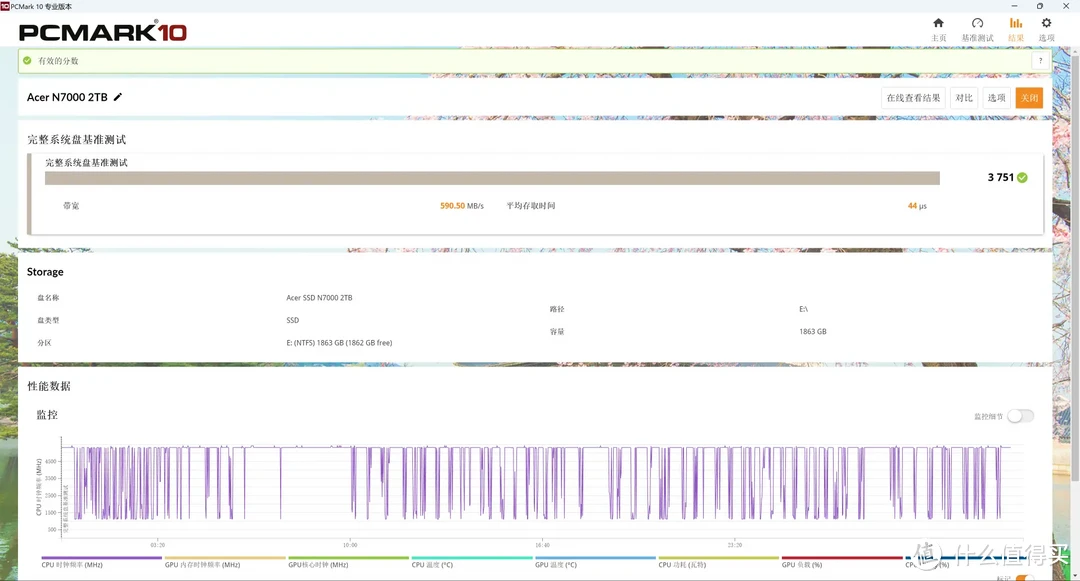This screenshot has height=581, width=1080.
Task: Click the 性能数据 section heading
Action: (x=49, y=386)
